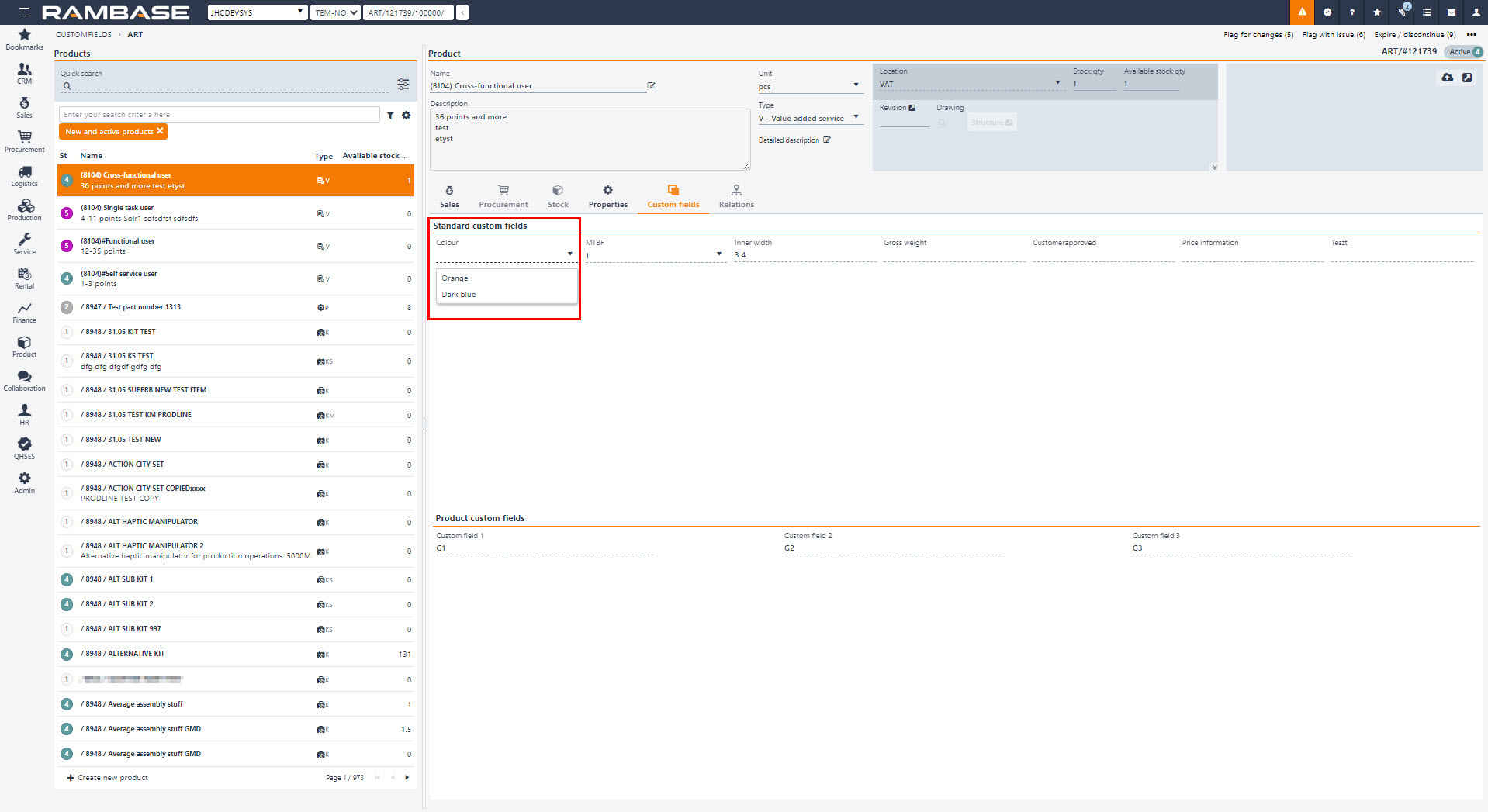Image resolution: width=1488 pixels, height=812 pixels.
Task: Switch to the Properties tab
Action: coord(607,196)
